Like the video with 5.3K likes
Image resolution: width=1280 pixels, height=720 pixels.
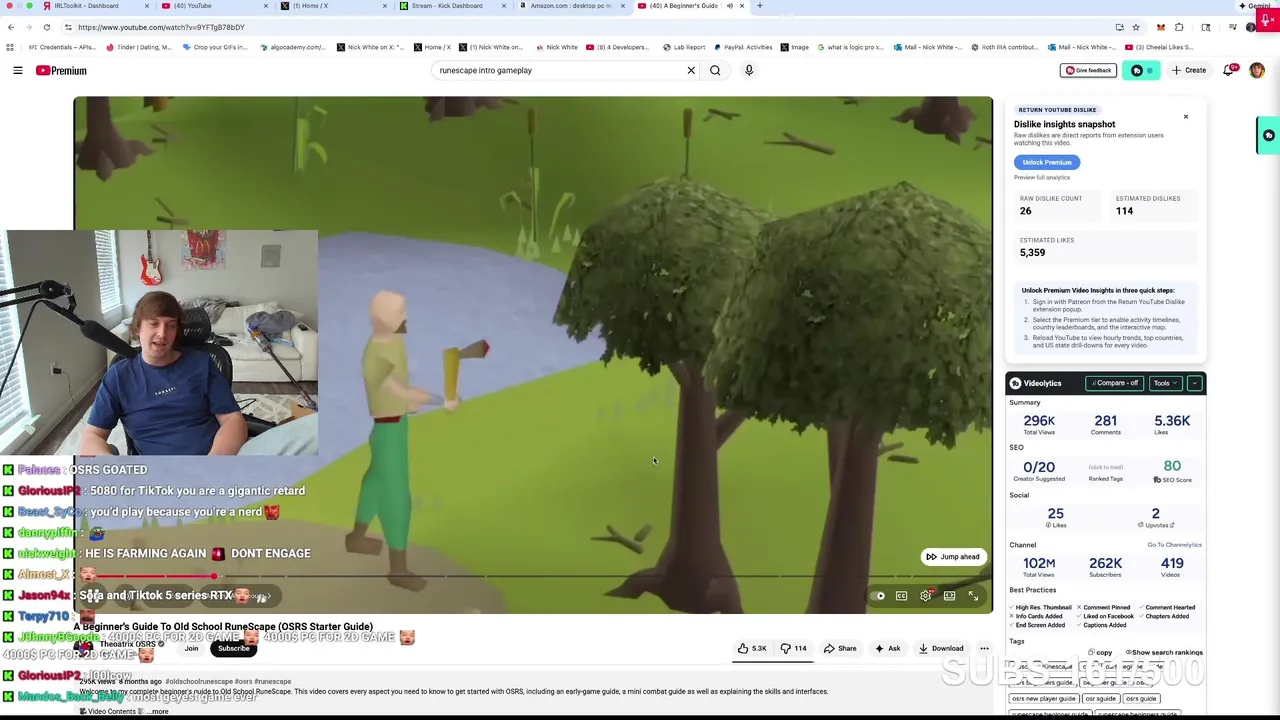click(x=752, y=648)
